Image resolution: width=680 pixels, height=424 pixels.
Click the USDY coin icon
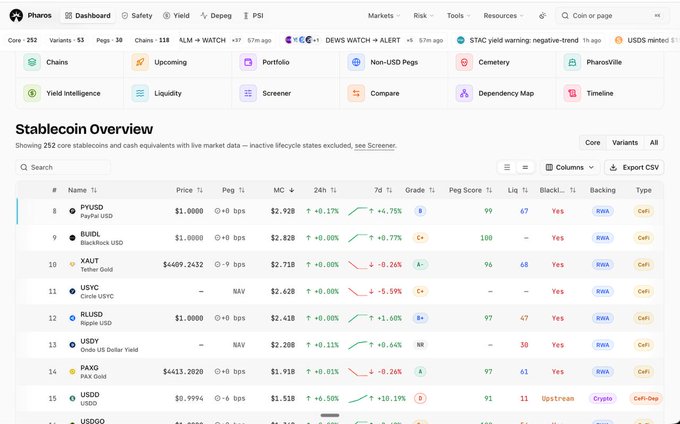point(72,345)
